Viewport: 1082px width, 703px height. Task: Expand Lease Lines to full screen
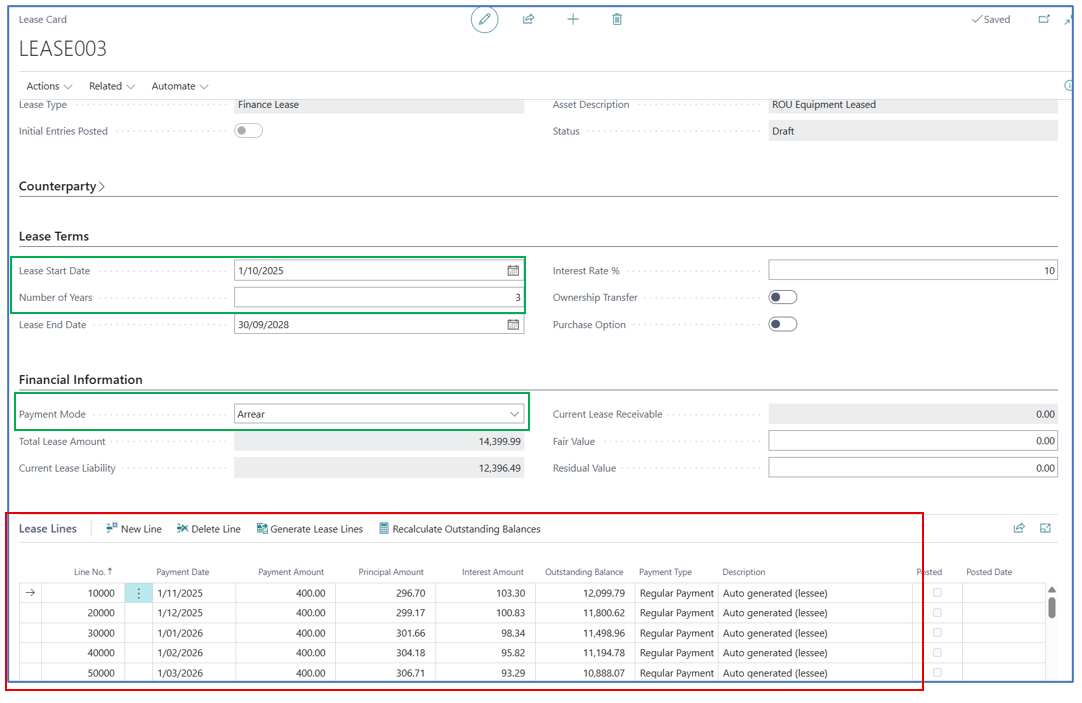[1045, 528]
